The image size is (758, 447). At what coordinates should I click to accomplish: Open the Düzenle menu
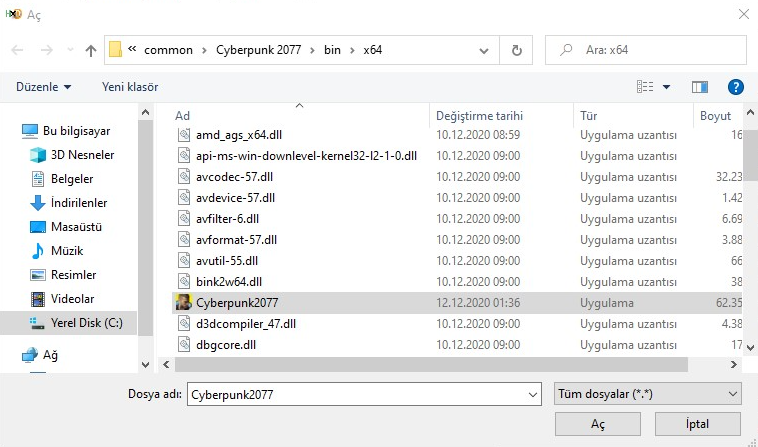click(44, 87)
